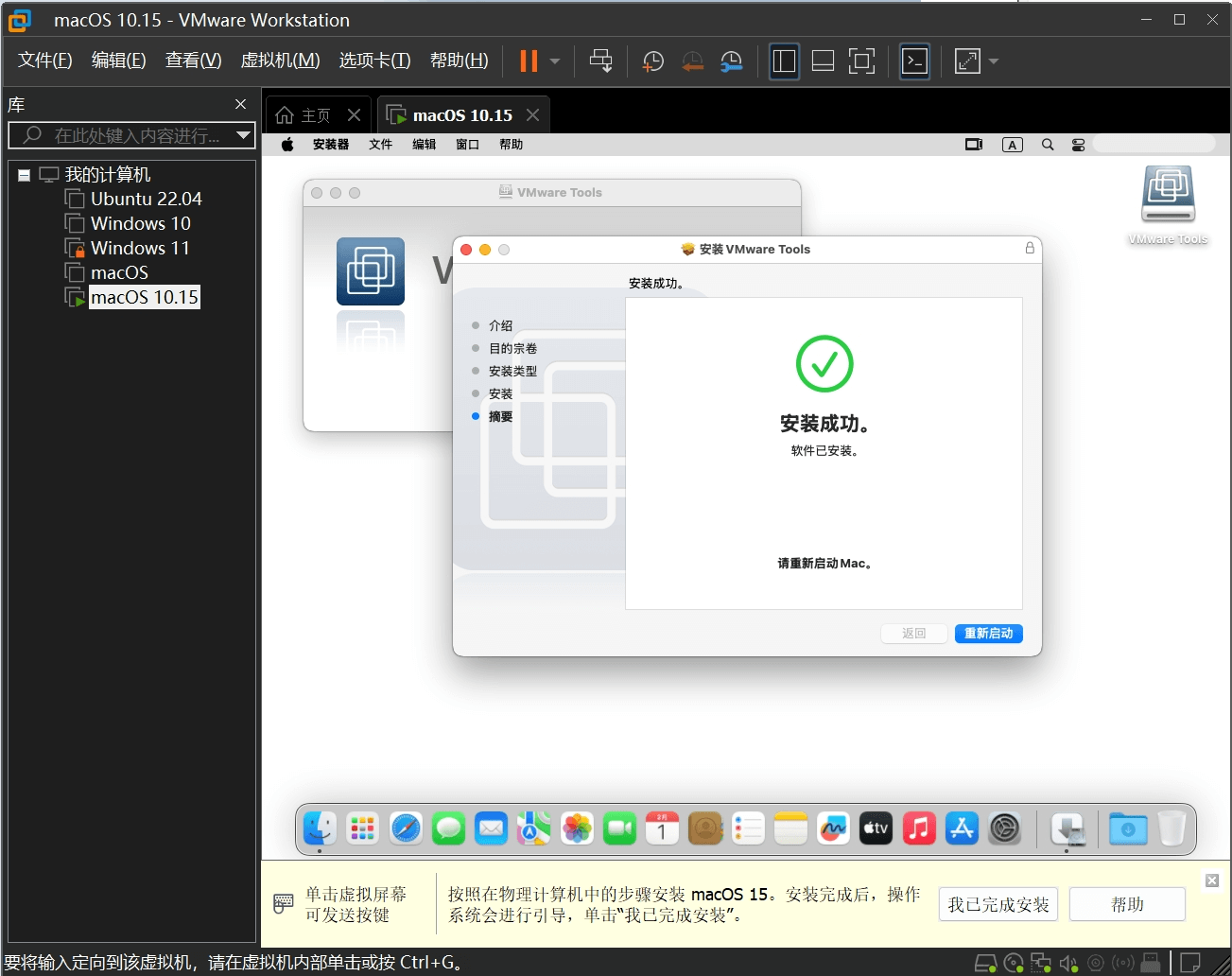Open Apple TV in the Dock

876,828
